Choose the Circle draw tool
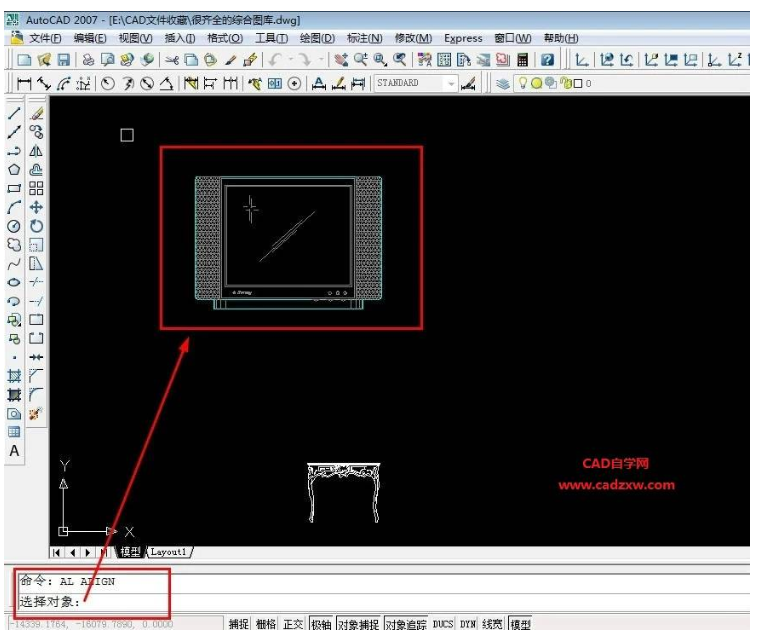This screenshot has width=758, height=635. click(14, 226)
